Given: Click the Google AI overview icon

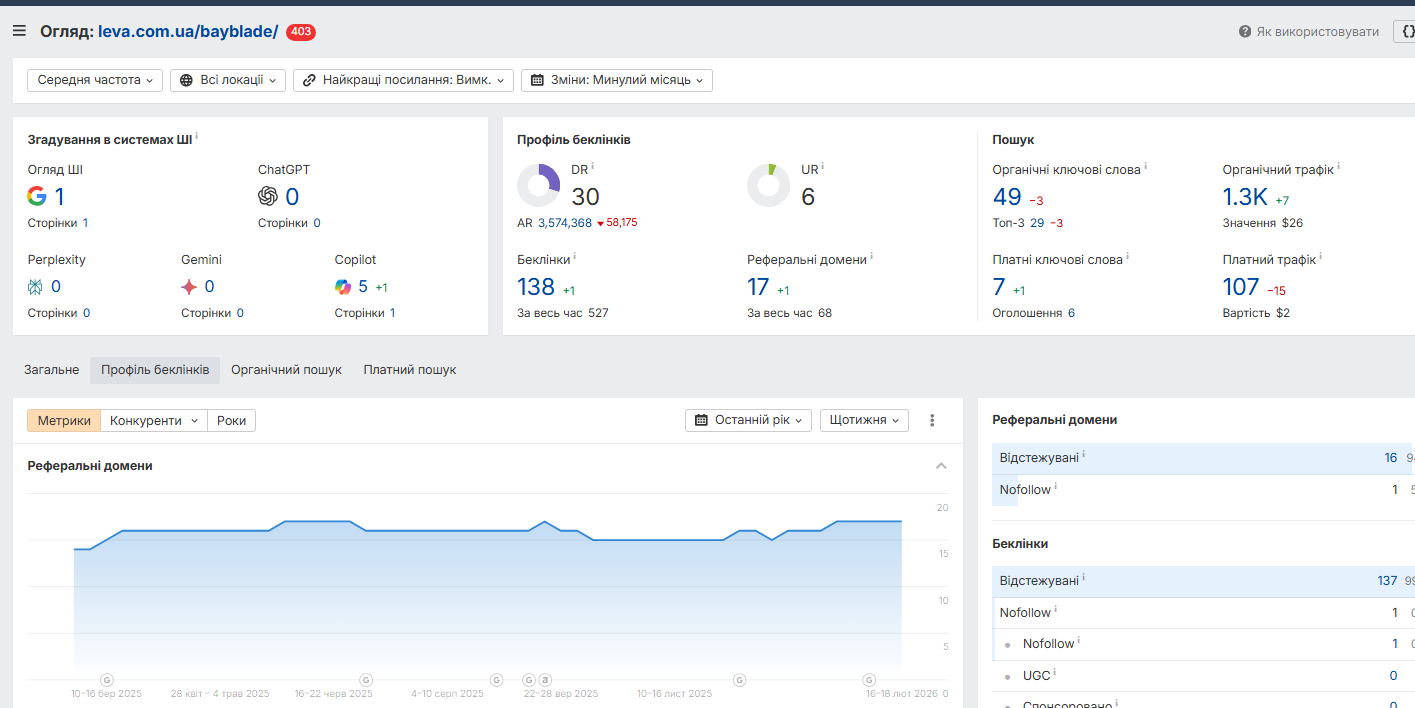Looking at the screenshot, I should tap(37, 196).
